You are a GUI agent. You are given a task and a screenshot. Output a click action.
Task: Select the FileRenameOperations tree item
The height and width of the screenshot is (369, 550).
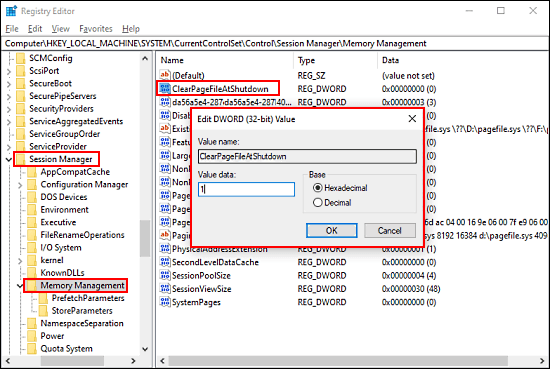[82, 235]
